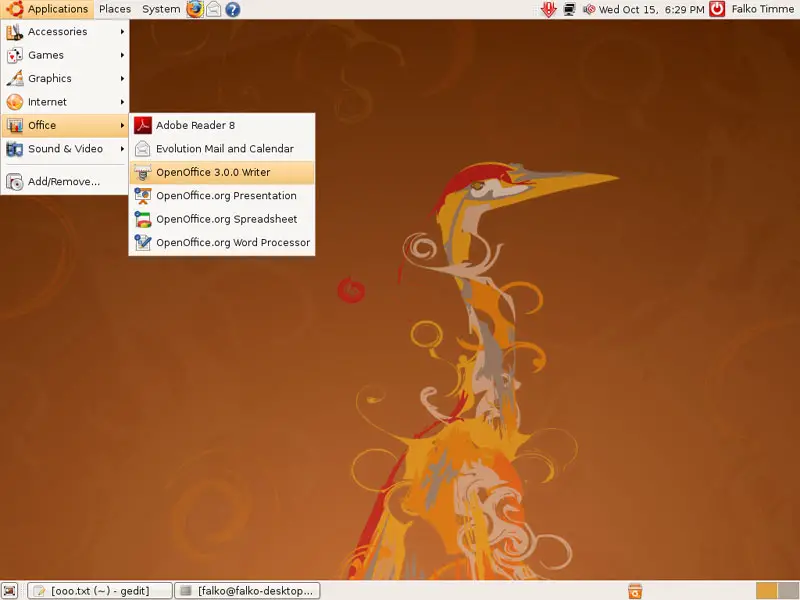800x600 pixels.
Task: Select OpenOffice 3.0.0 Writer entry
Action: pyautogui.click(x=222, y=172)
